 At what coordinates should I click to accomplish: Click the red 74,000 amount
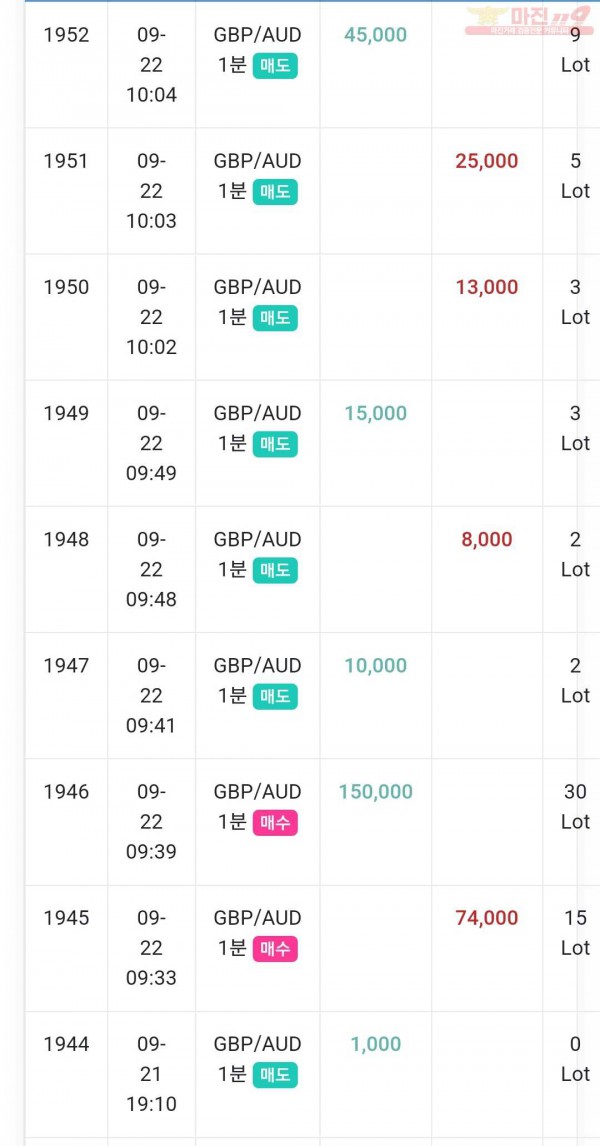click(x=487, y=917)
